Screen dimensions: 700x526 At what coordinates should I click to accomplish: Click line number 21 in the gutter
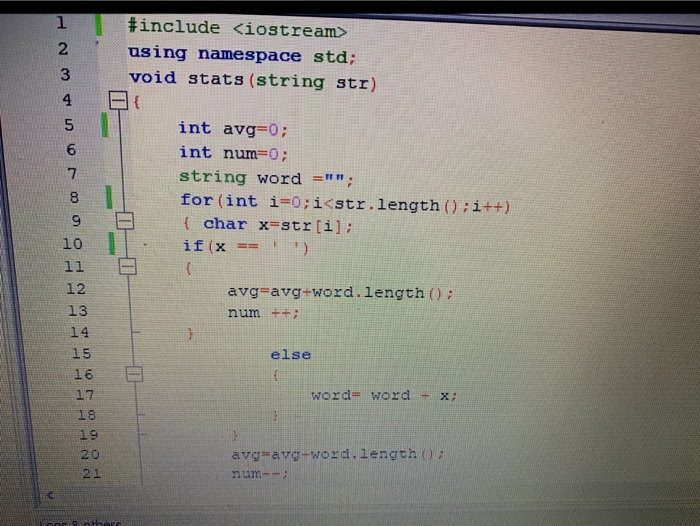[92, 473]
